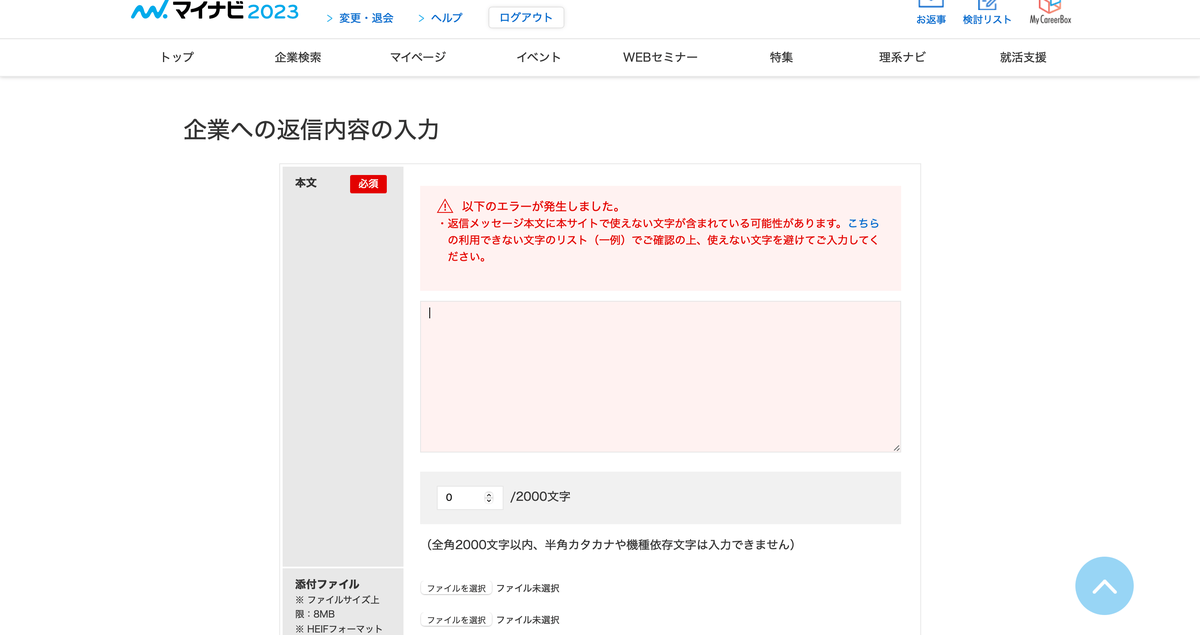Image resolution: width=1200 pixels, height=635 pixels.
Task: Click the textarea resize handle corner
Action: coord(896,448)
